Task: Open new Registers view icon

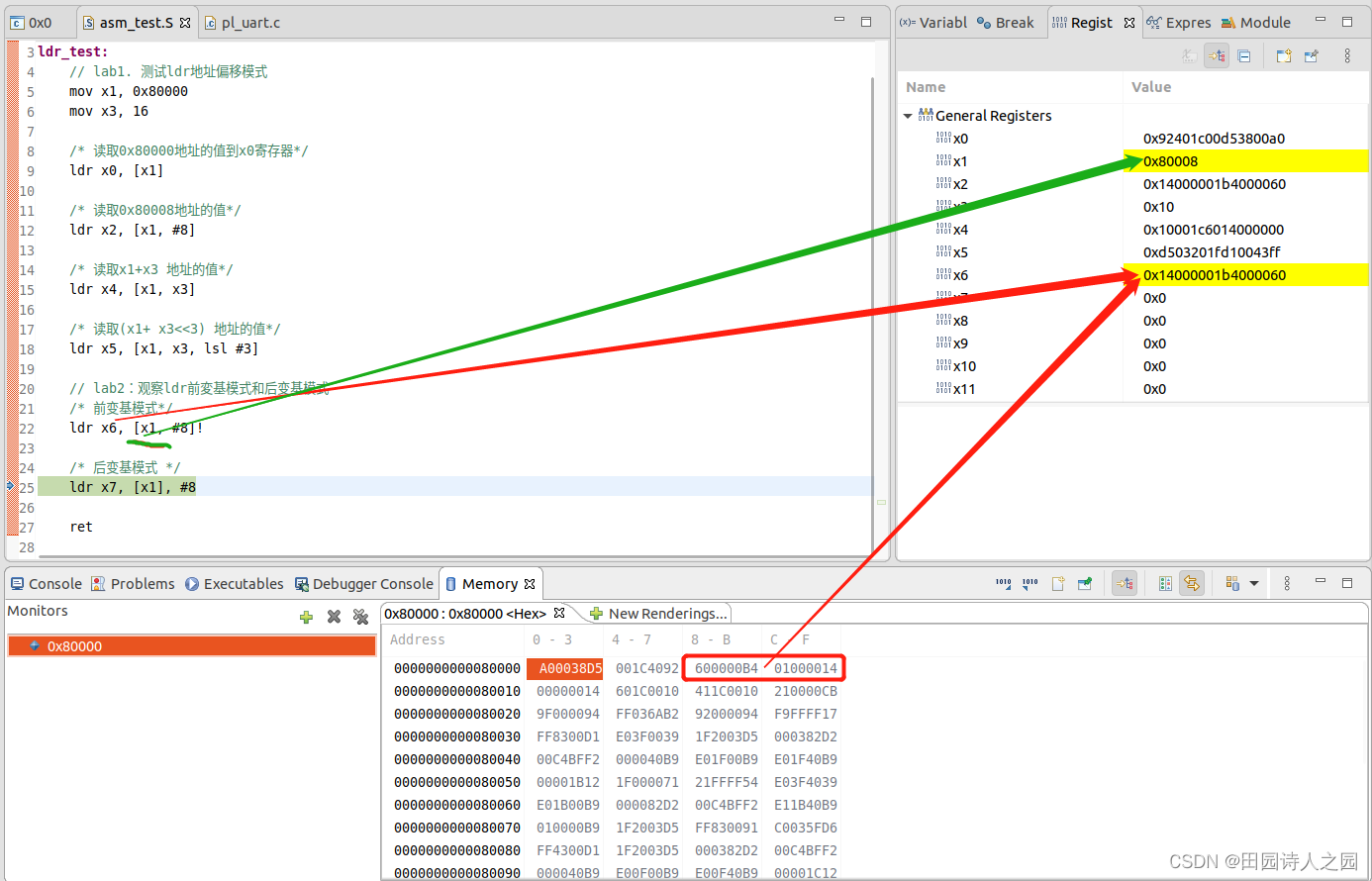Action: (x=1284, y=56)
